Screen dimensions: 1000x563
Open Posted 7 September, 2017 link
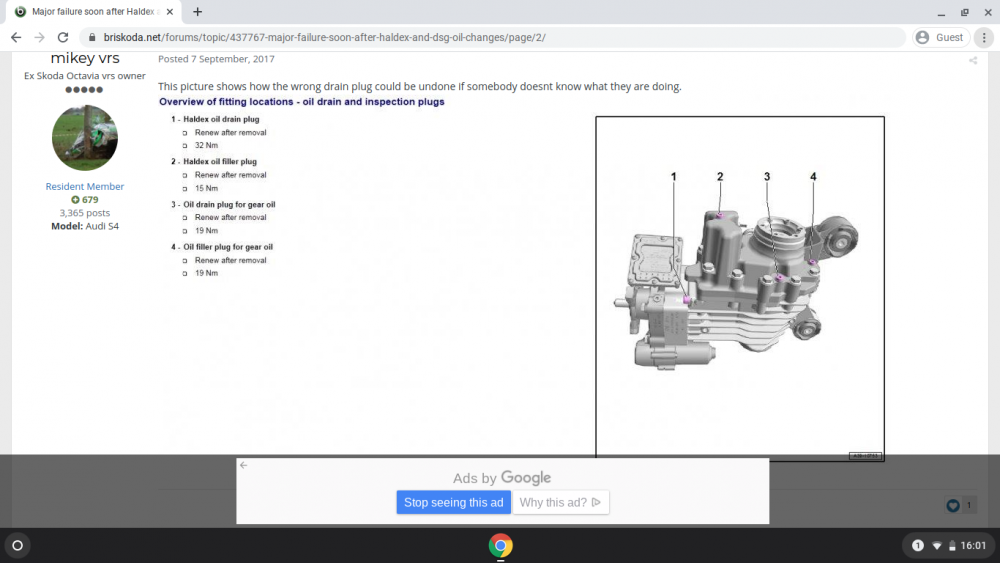pos(216,59)
